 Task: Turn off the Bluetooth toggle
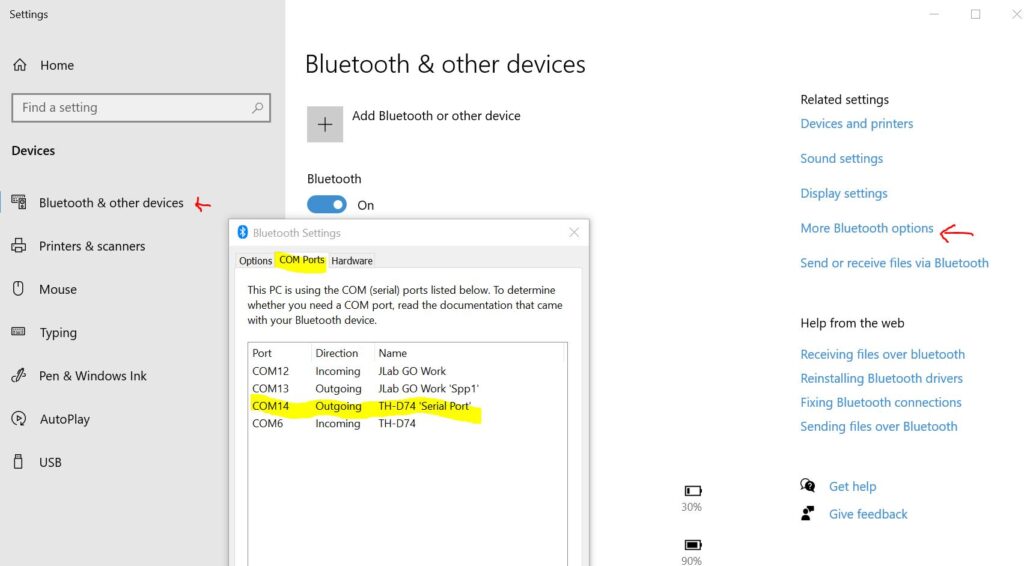(x=327, y=205)
